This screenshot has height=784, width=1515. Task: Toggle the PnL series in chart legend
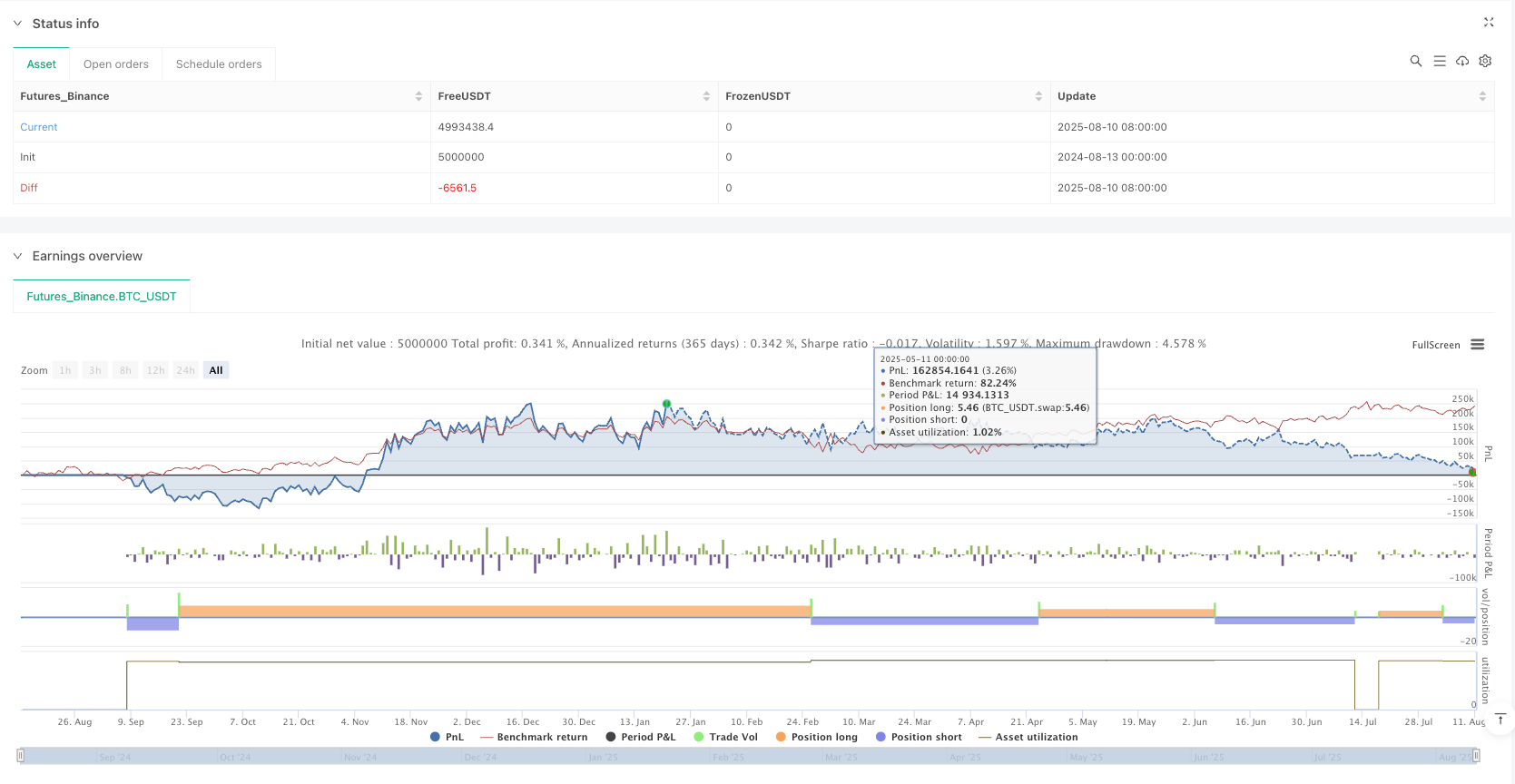[x=447, y=737]
